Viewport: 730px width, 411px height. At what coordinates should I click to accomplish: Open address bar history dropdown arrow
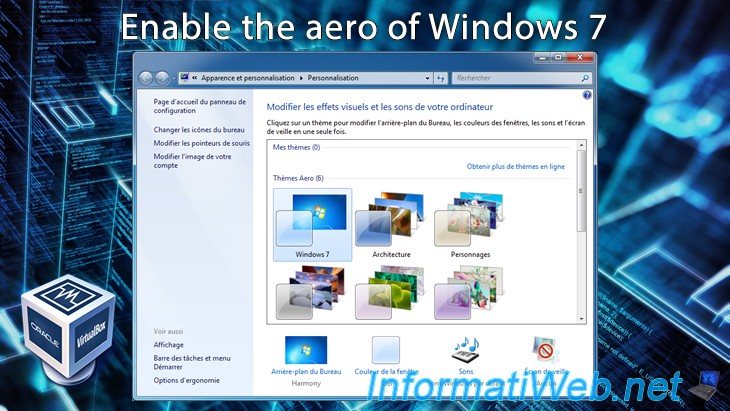427,78
